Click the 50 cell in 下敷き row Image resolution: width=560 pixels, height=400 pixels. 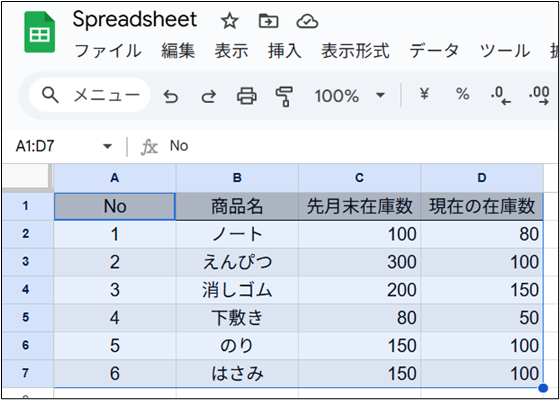pyautogui.click(x=482, y=318)
